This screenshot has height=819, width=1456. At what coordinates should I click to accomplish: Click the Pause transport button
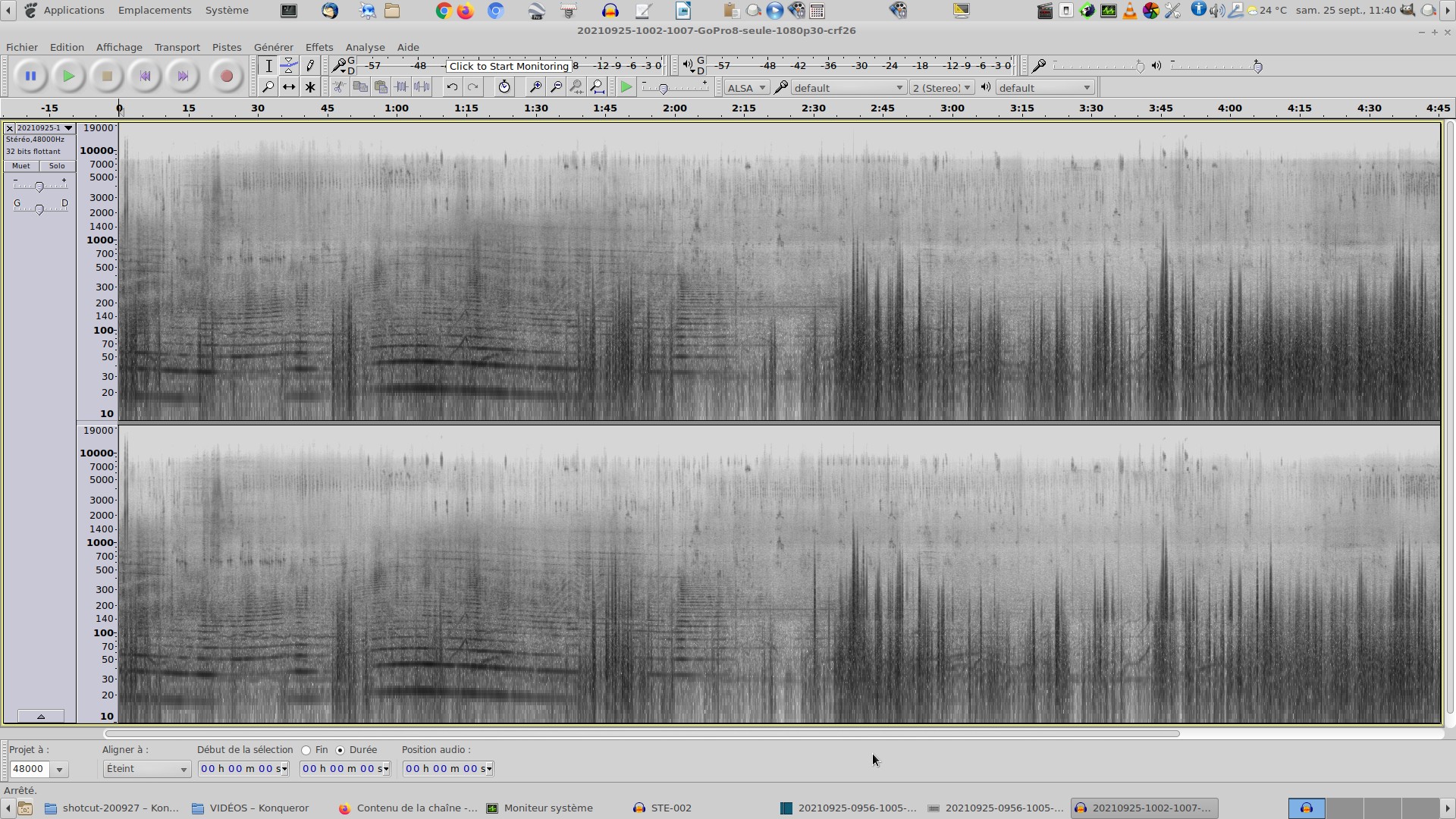coord(30,76)
